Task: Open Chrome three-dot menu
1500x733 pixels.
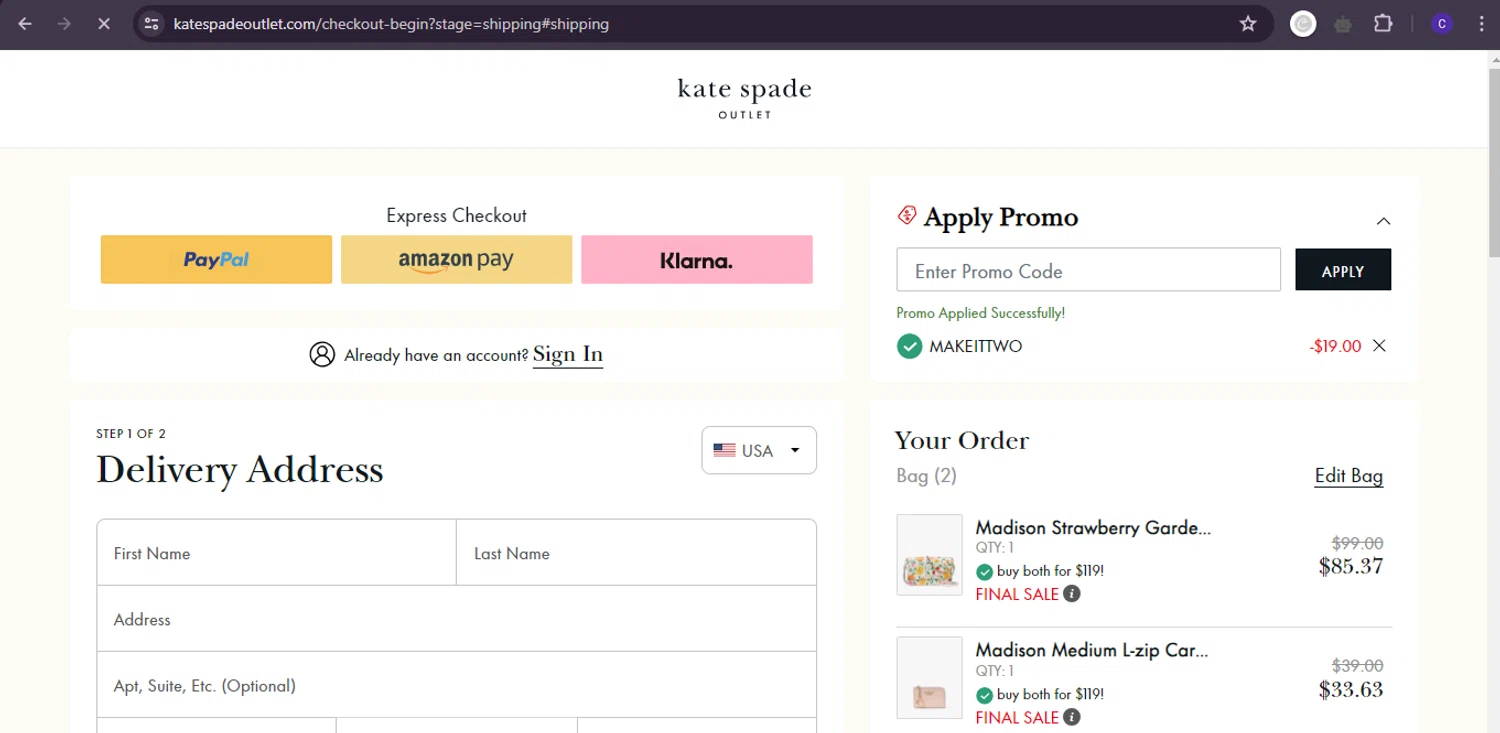Action: click(1481, 24)
